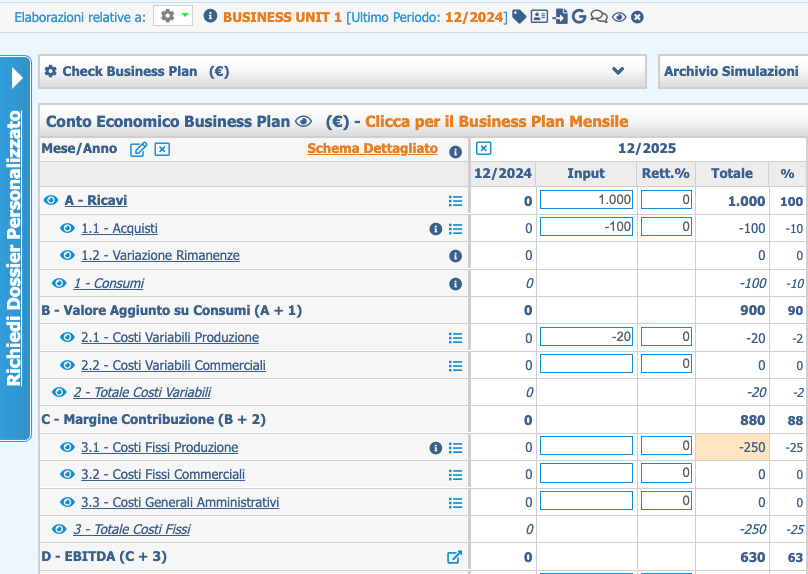Screen dimensions: 808x574
Task: Toggle eye icon for 2.1 - Costi Variabili Produzione
Action: 67,337
